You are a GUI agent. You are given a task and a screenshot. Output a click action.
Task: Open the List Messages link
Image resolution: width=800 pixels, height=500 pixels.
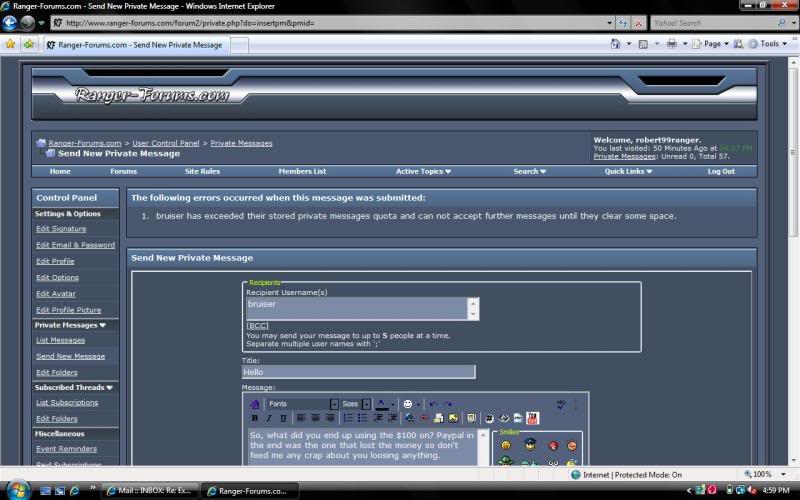click(61, 340)
